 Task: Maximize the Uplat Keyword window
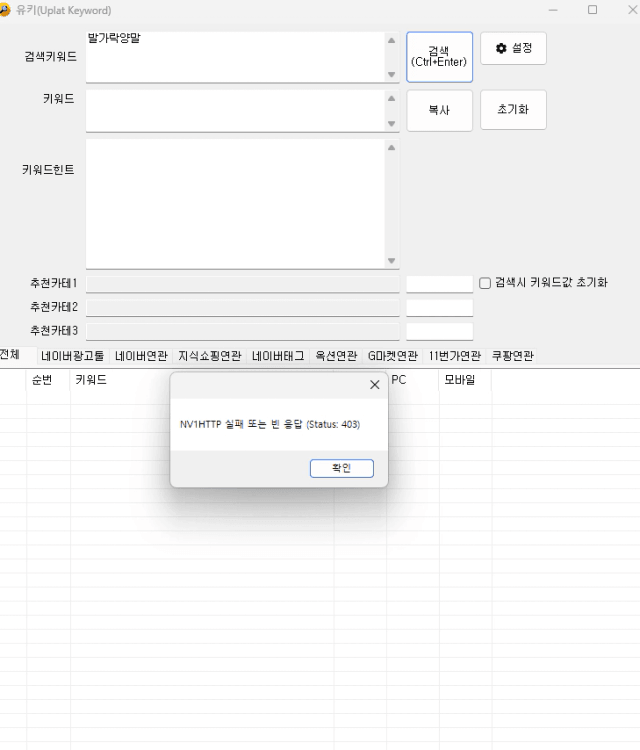pyautogui.click(x=592, y=10)
